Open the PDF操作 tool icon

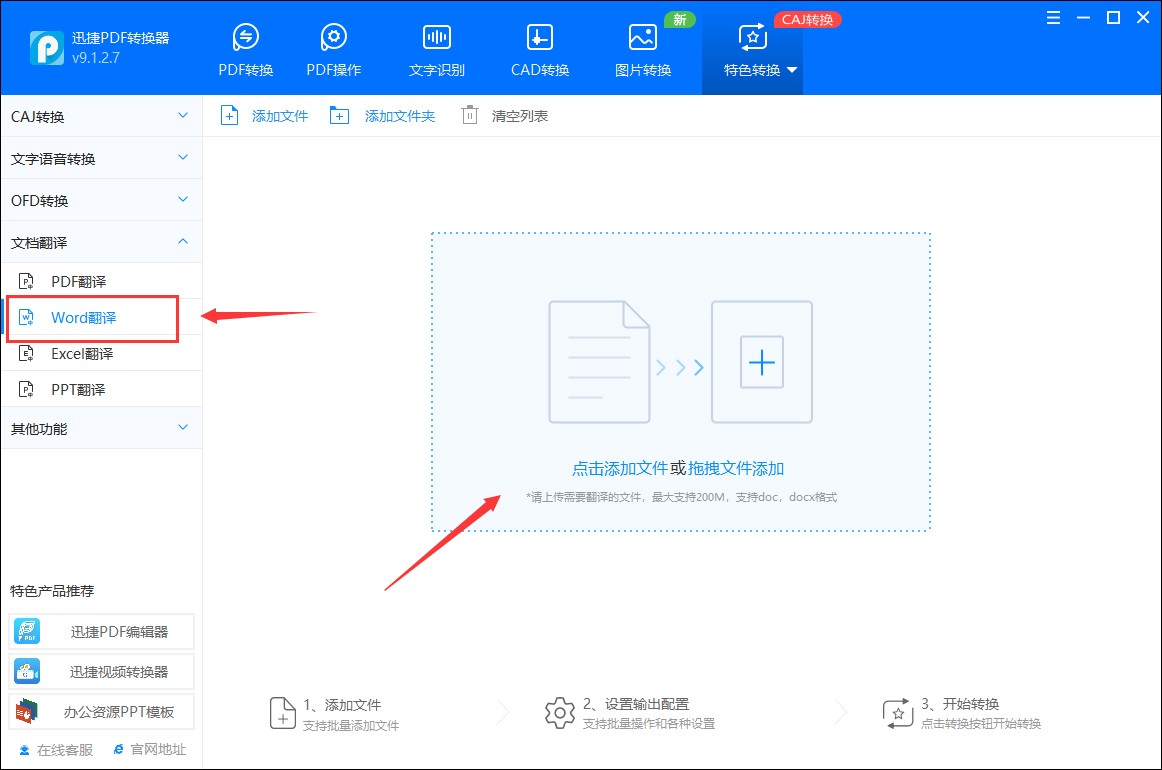(x=333, y=37)
